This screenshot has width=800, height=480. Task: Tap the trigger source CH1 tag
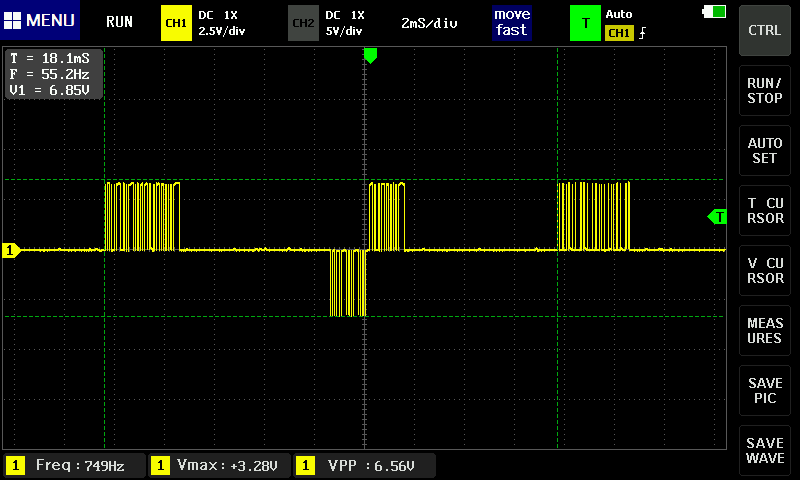point(619,33)
